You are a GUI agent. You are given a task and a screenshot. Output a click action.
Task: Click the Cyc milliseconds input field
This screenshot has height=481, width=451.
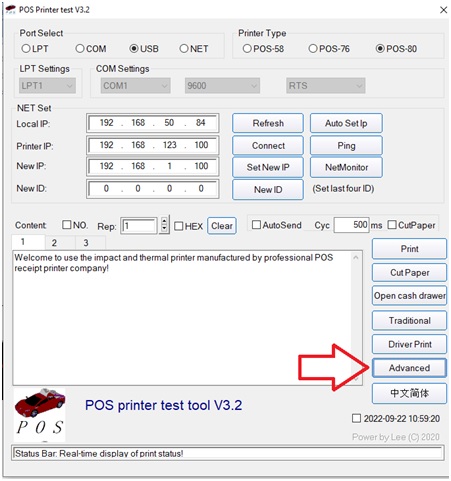pos(351,225)
